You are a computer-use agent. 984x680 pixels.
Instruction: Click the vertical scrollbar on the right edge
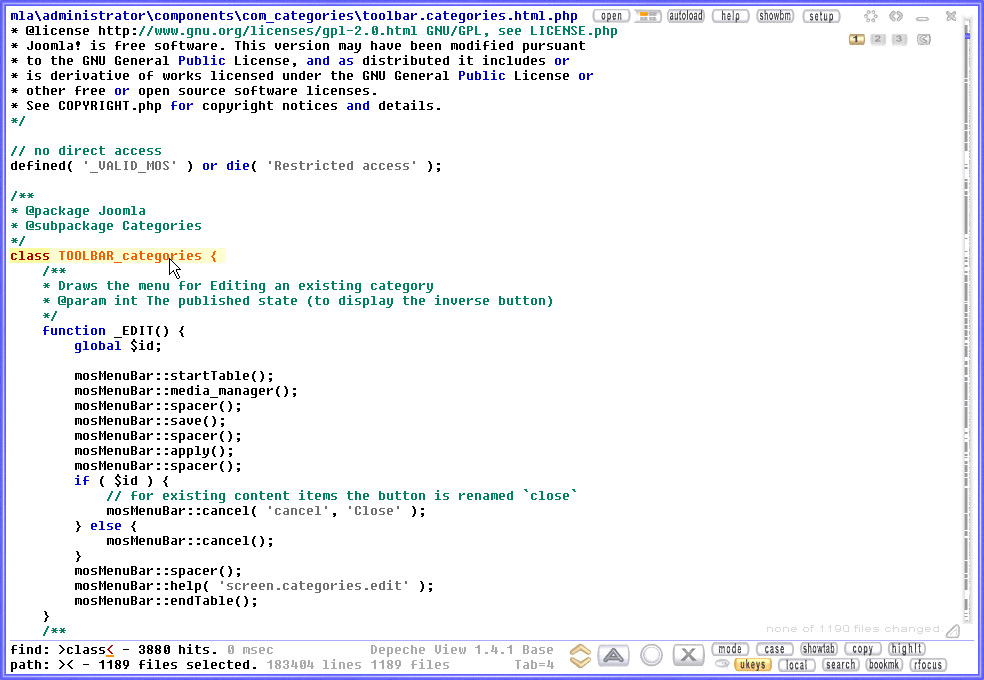pos(968,300)
